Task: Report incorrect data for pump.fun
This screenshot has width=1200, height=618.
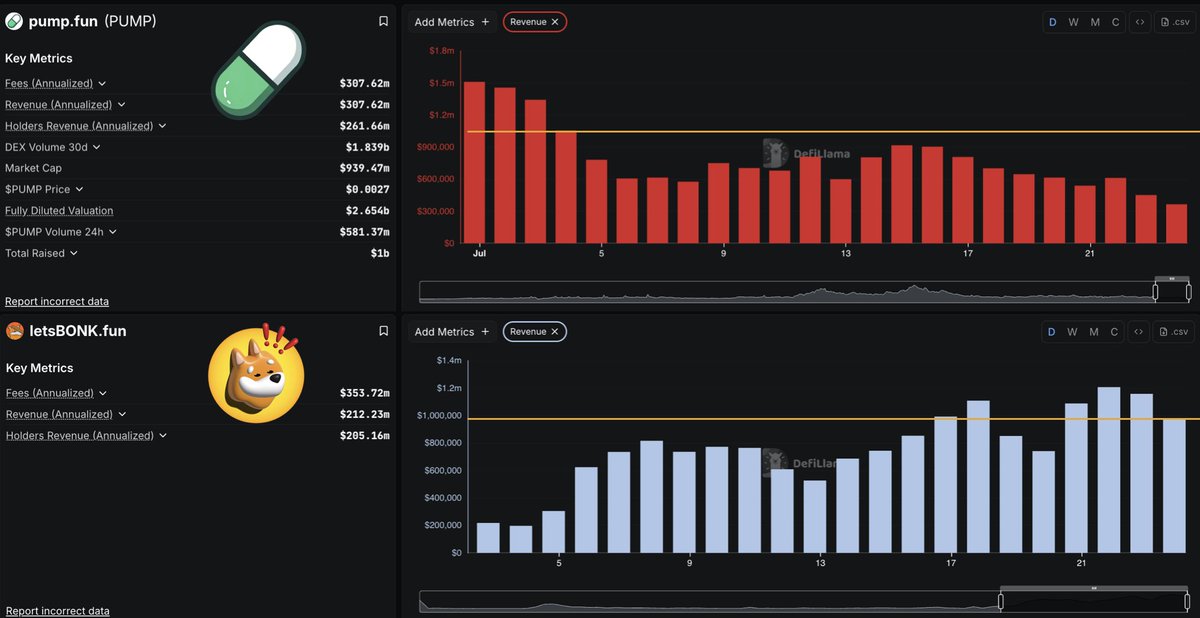Action: click(57, 301)
